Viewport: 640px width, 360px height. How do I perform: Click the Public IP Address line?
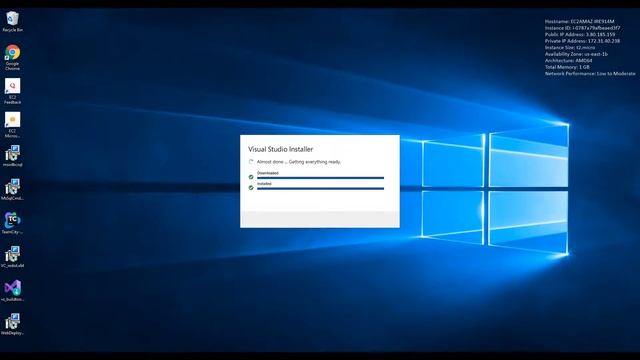[x=580, y=34]
